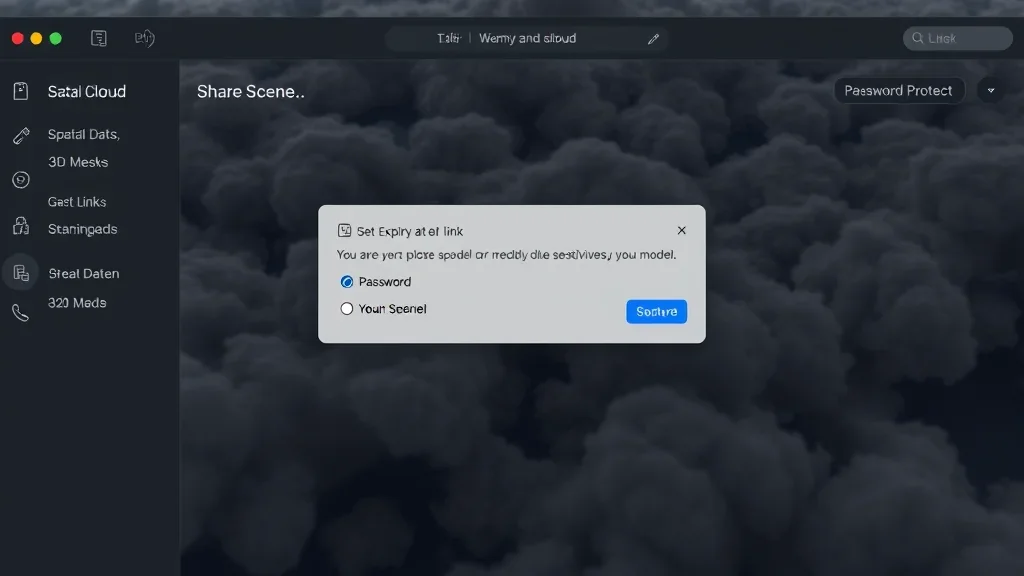The image size is (1024, 576).
Task: Open Spatial Dats with the pen icon
Action: point(21,134)
